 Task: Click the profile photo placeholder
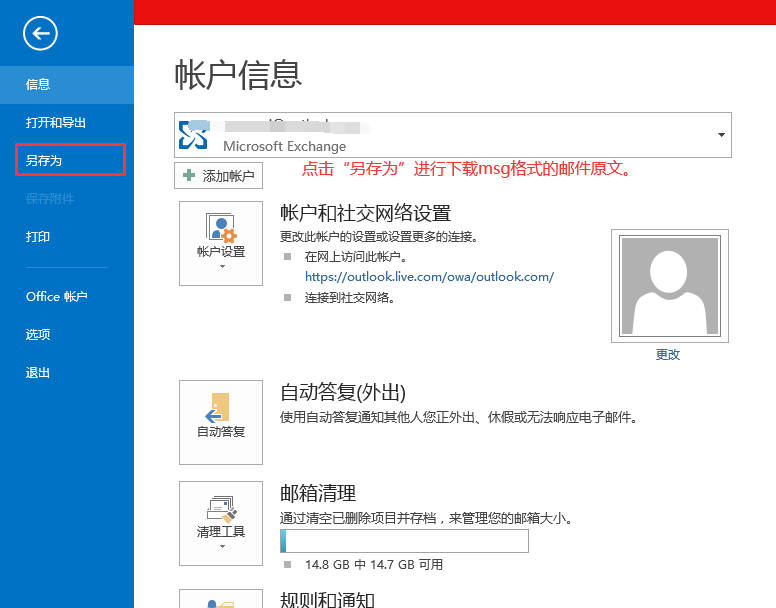coord(670,286)
